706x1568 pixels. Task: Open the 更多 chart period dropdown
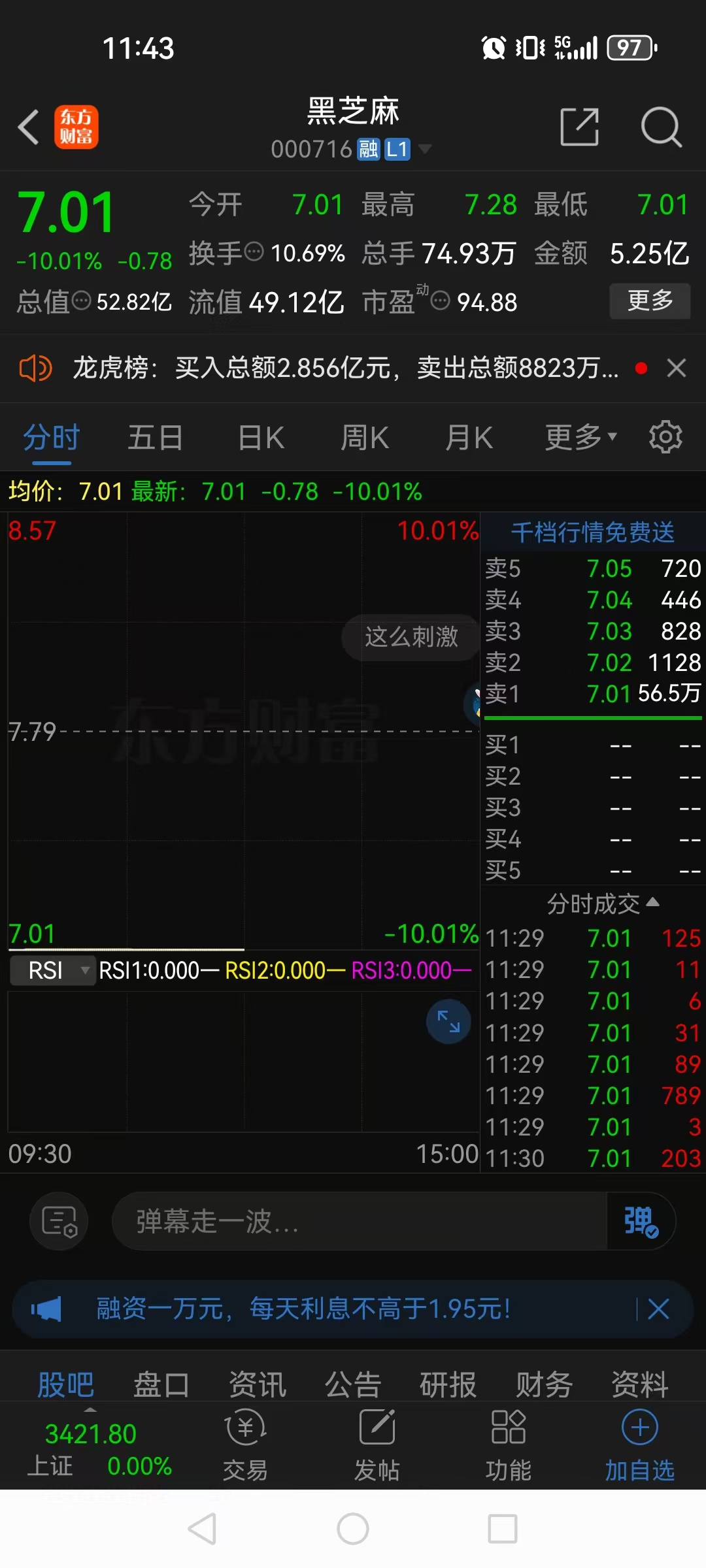580,437
